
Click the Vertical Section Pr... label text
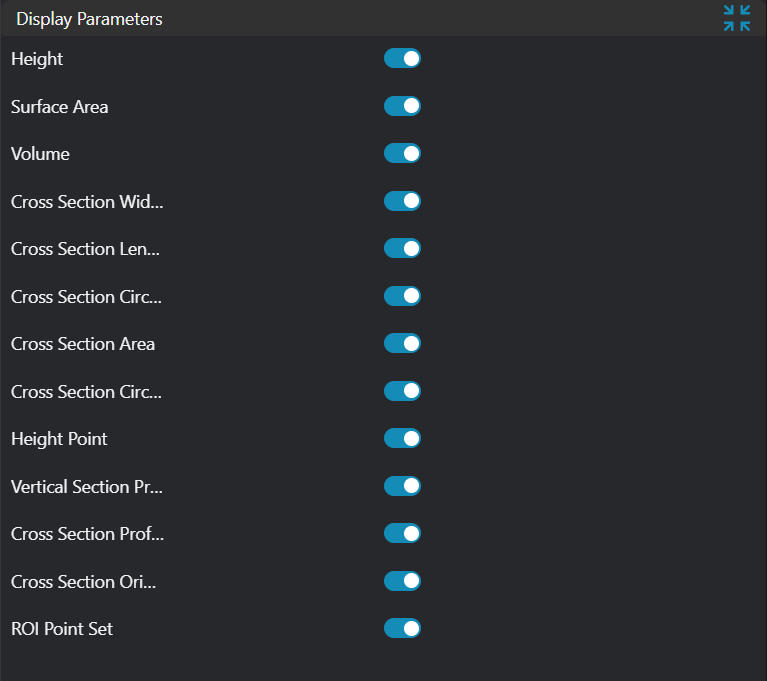(87, 487)
